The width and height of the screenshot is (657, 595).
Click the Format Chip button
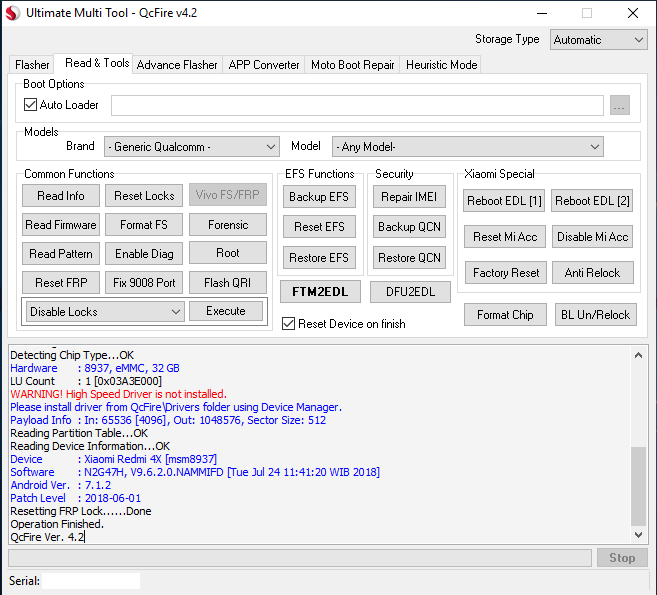[x=505, y=315]
